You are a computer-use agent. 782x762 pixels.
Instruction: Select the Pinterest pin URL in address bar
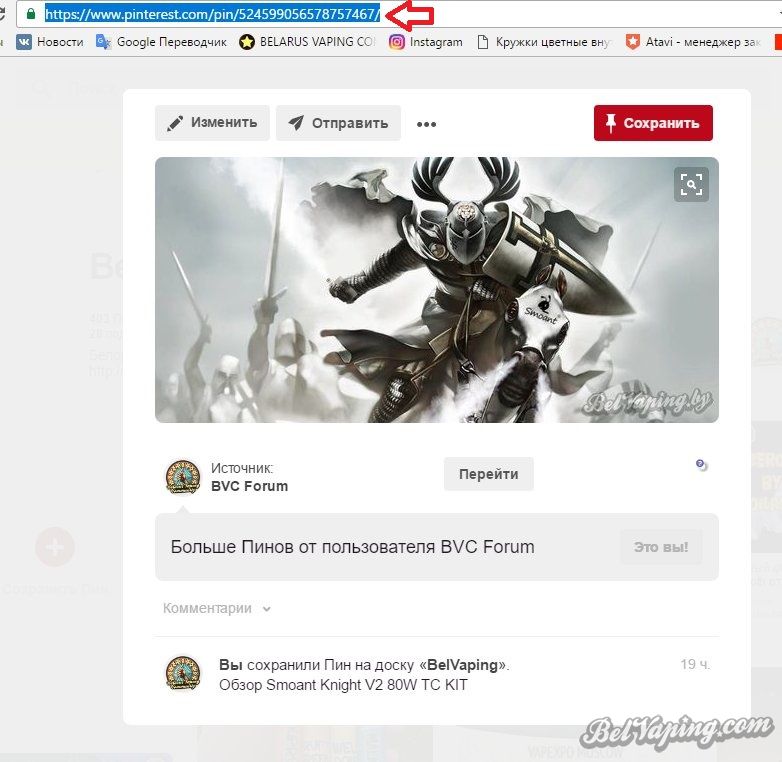pyautogui.click(x=213, y=14)
